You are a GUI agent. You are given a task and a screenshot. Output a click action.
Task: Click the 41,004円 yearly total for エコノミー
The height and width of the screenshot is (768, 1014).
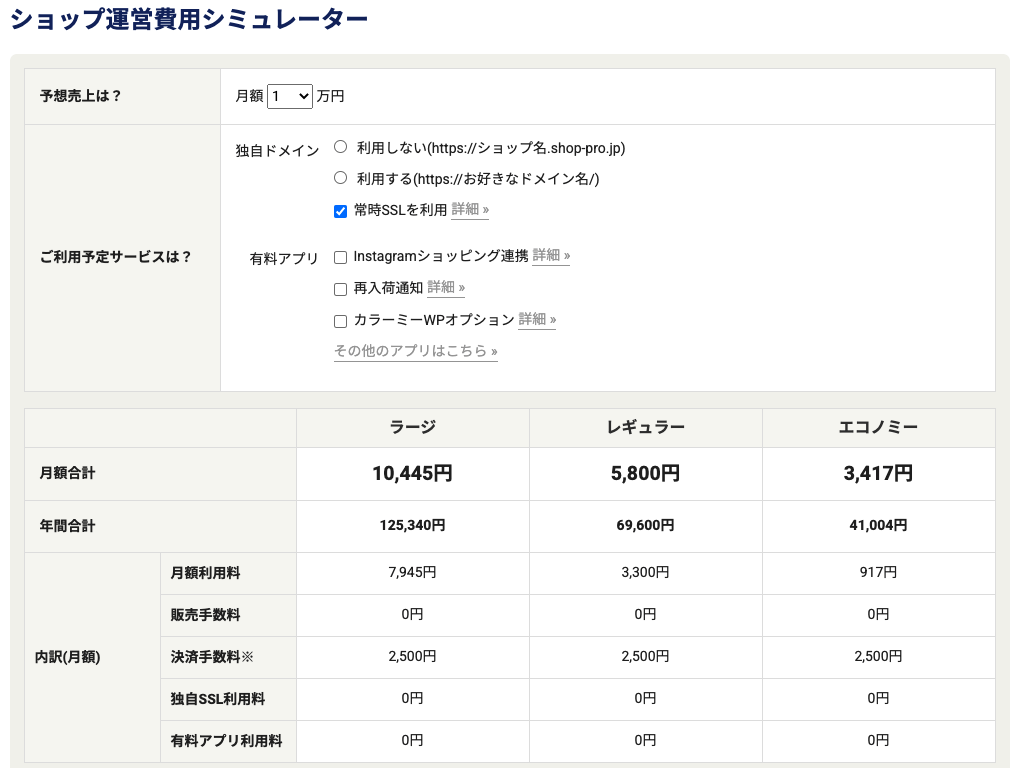877,525
